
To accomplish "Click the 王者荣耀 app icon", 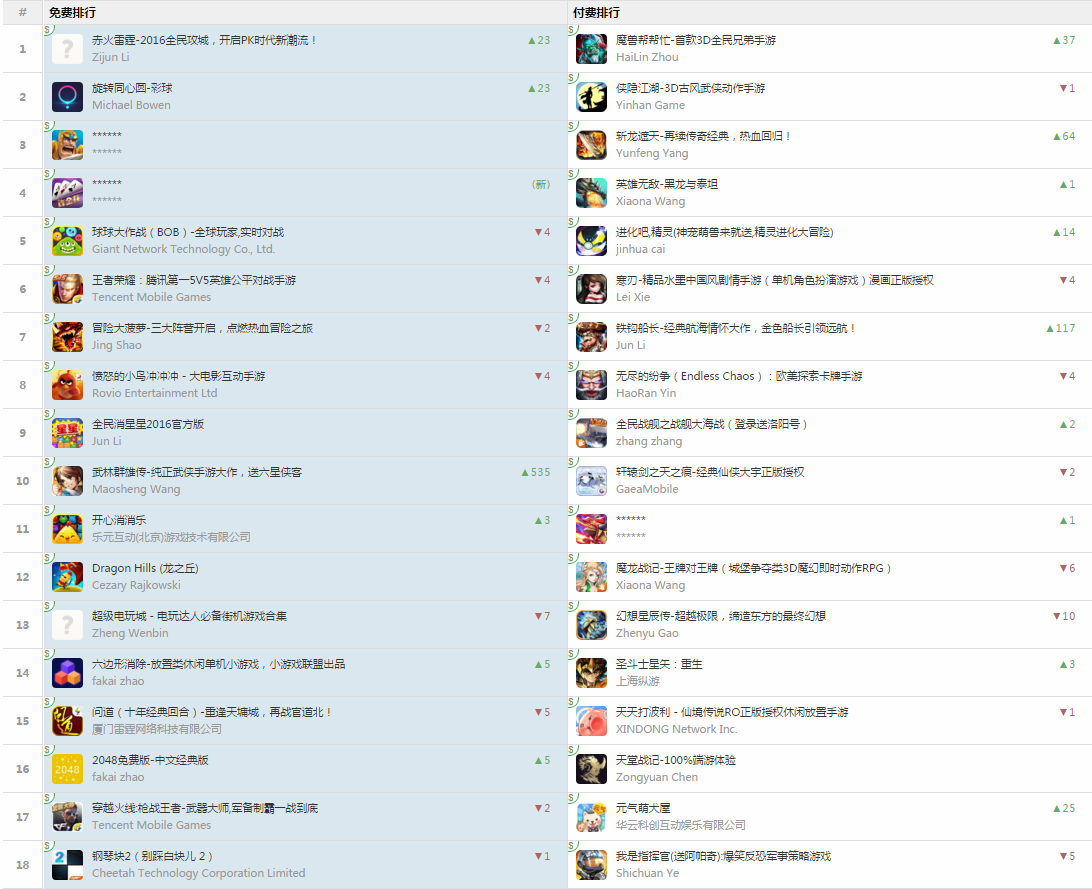I will click(x=68, y=289).
